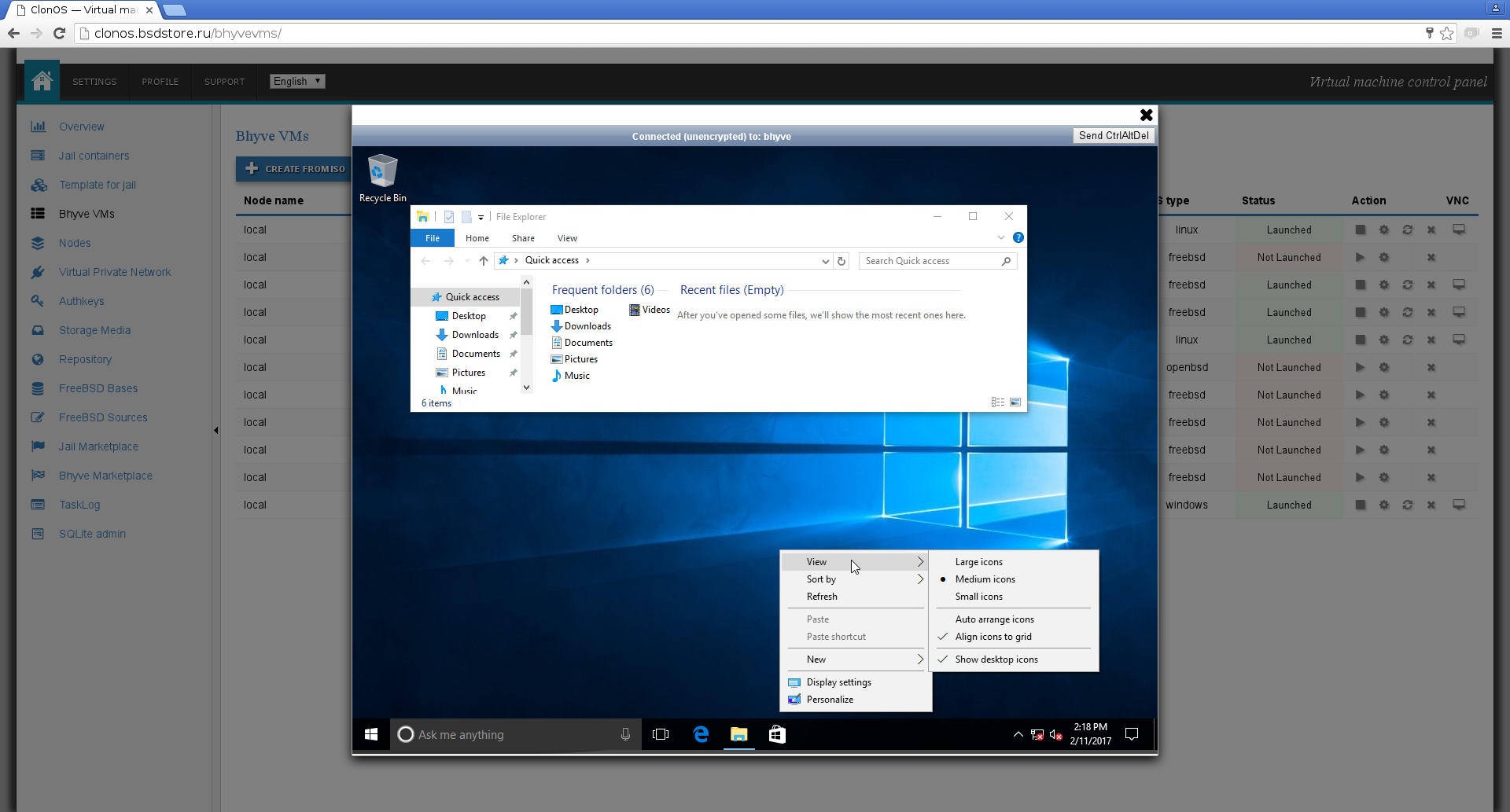Click the New folder quick access toolbar icon

tap(466, 217)
